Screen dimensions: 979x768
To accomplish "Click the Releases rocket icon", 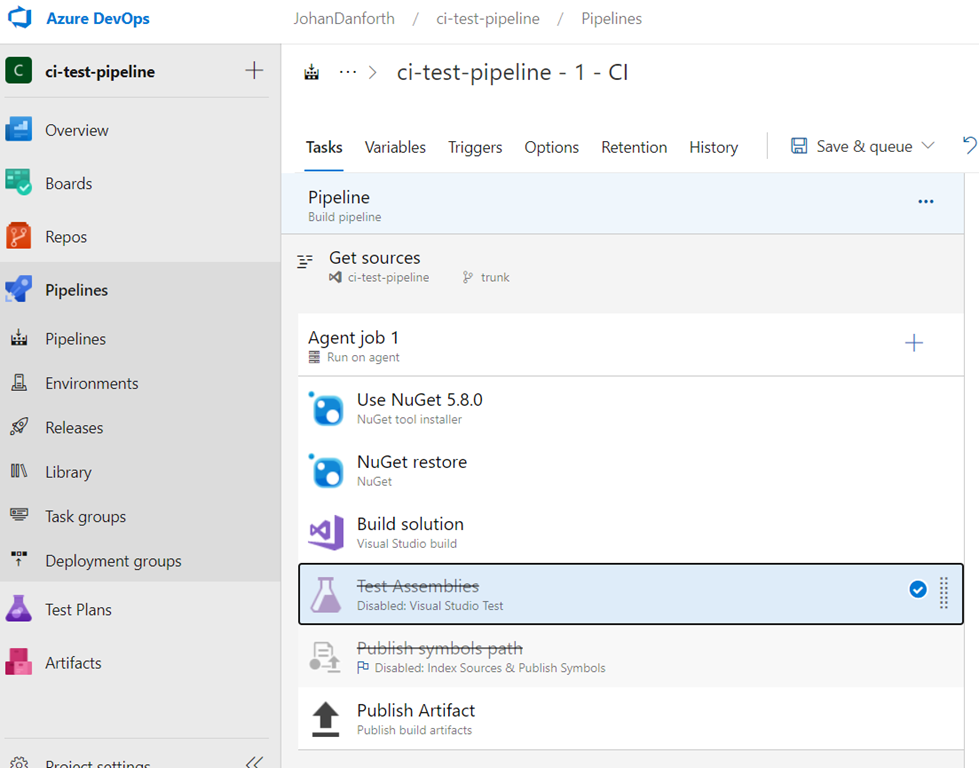I will click(19, 426).
